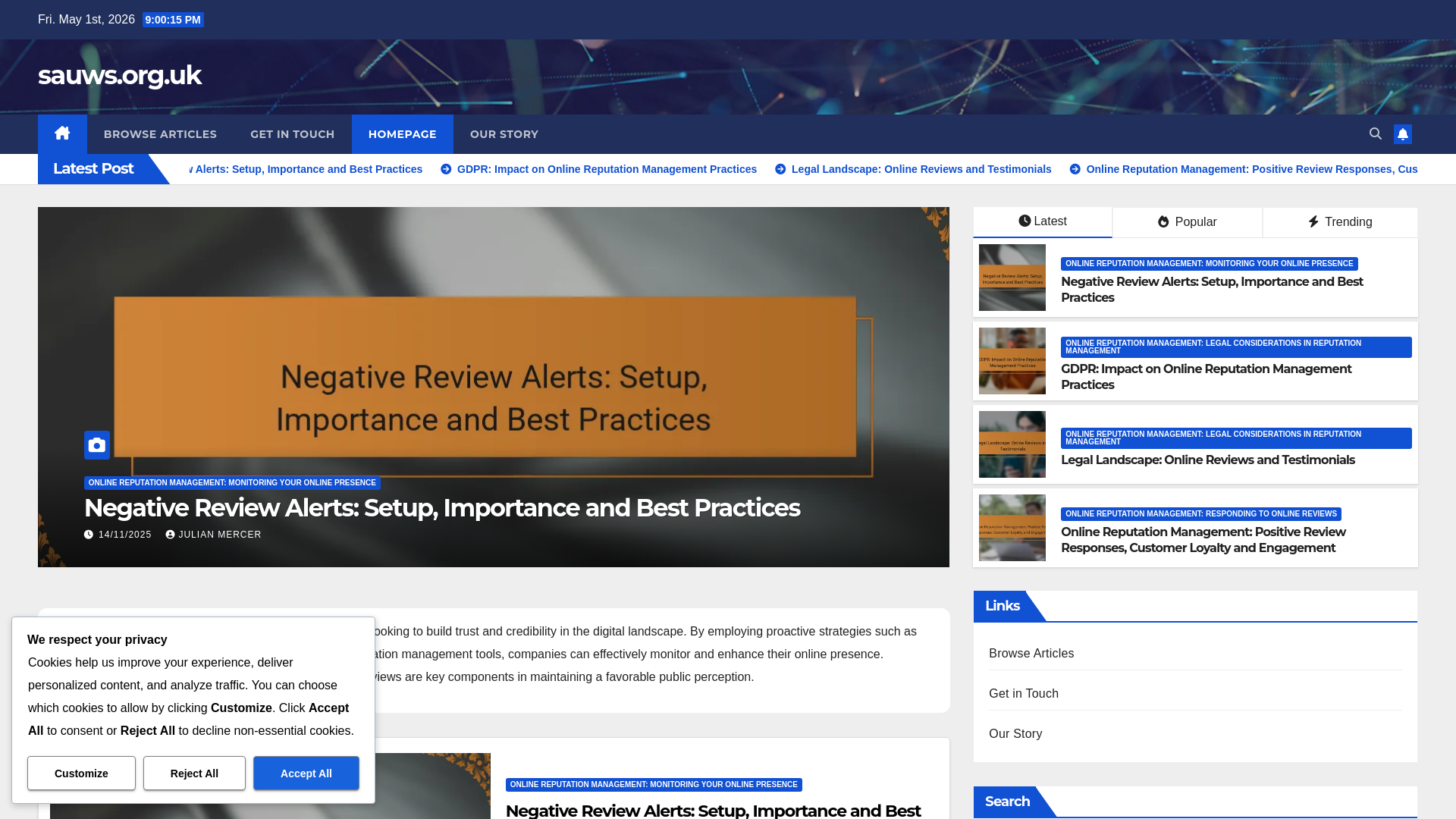Click Get in Touch in the Links widget
This screenshot has width=1456, height=819.
[x=1024, y=694]
